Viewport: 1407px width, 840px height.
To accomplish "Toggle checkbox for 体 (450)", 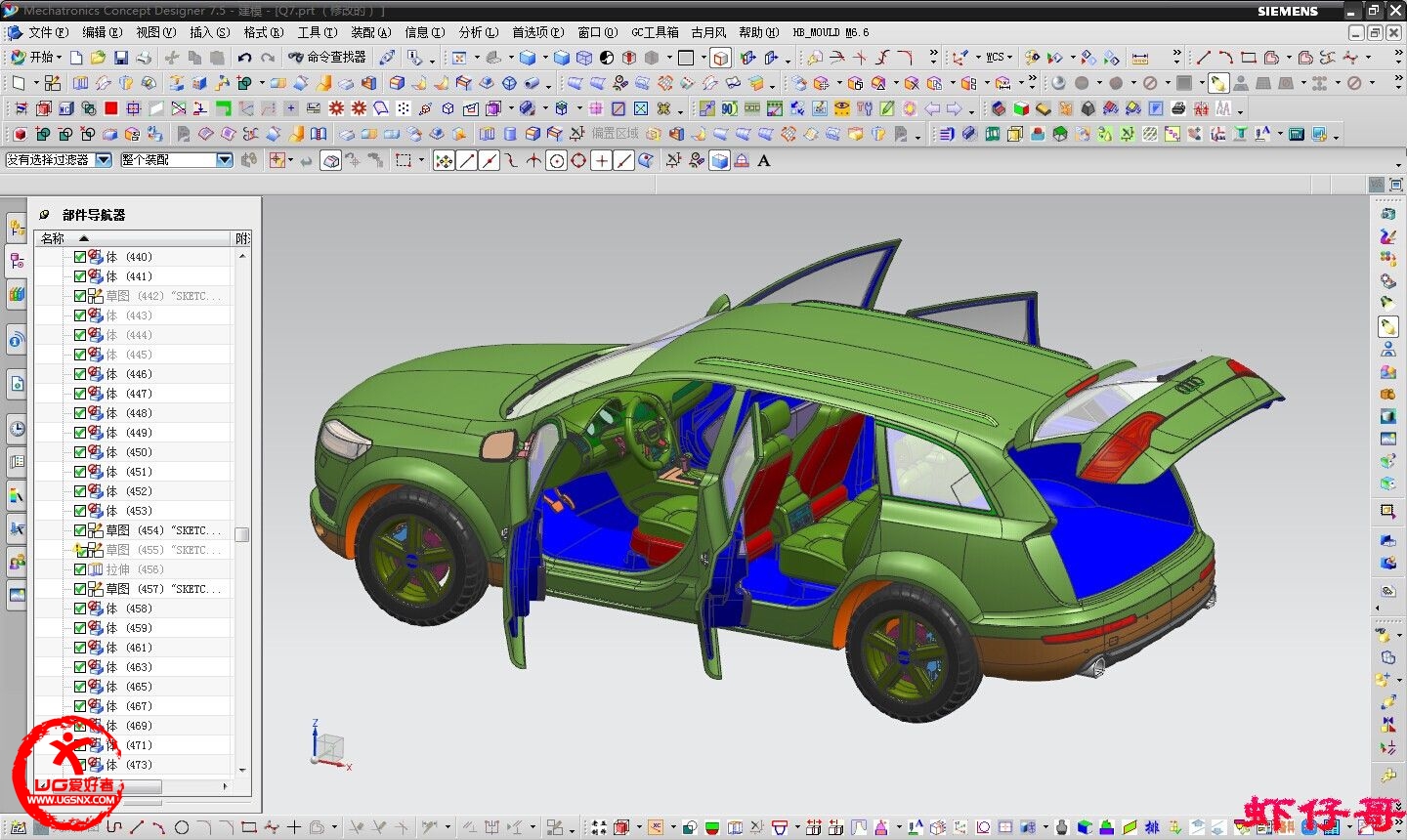I will pos(80,452).
